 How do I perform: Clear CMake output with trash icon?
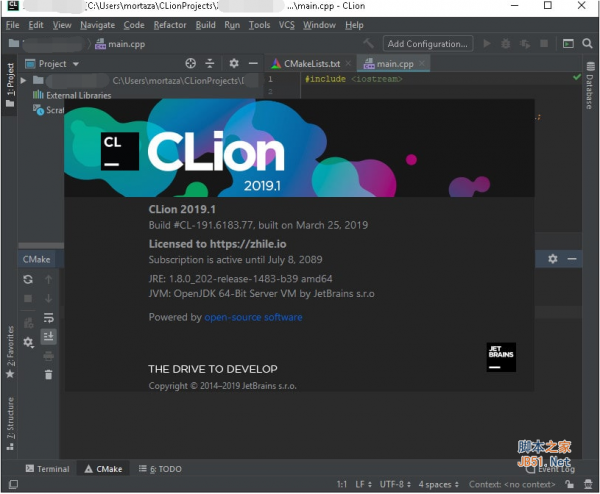pyautogui.click(x=49, y=375)
